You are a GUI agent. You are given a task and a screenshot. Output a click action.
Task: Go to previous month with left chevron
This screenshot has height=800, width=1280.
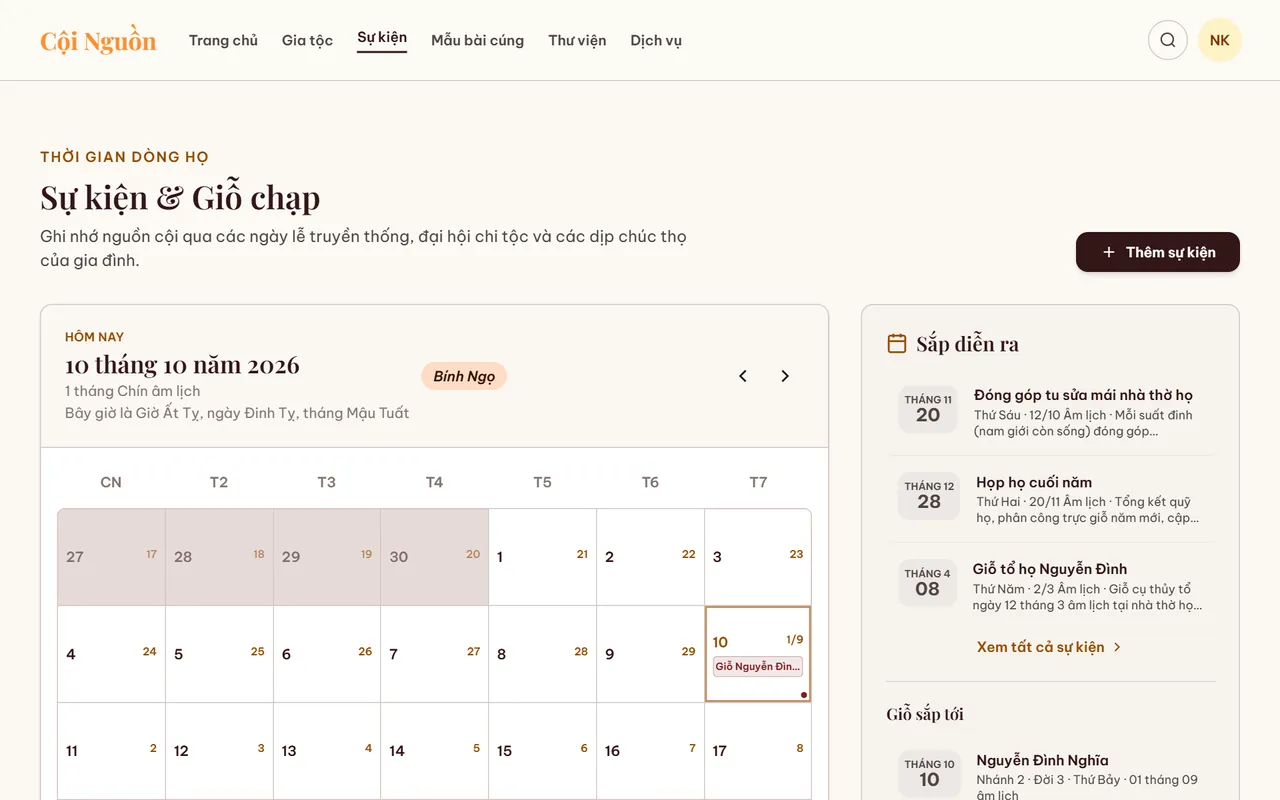click(x=743, y=376)
